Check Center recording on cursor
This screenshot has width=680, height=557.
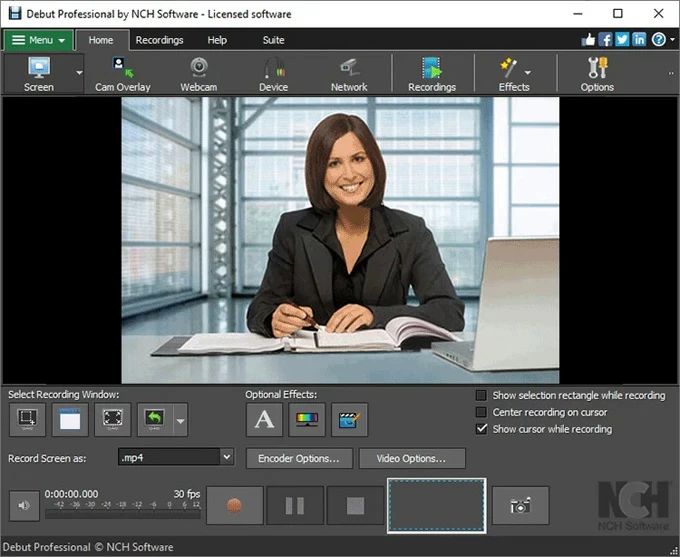pyautogui.click(x=482, y=412)
